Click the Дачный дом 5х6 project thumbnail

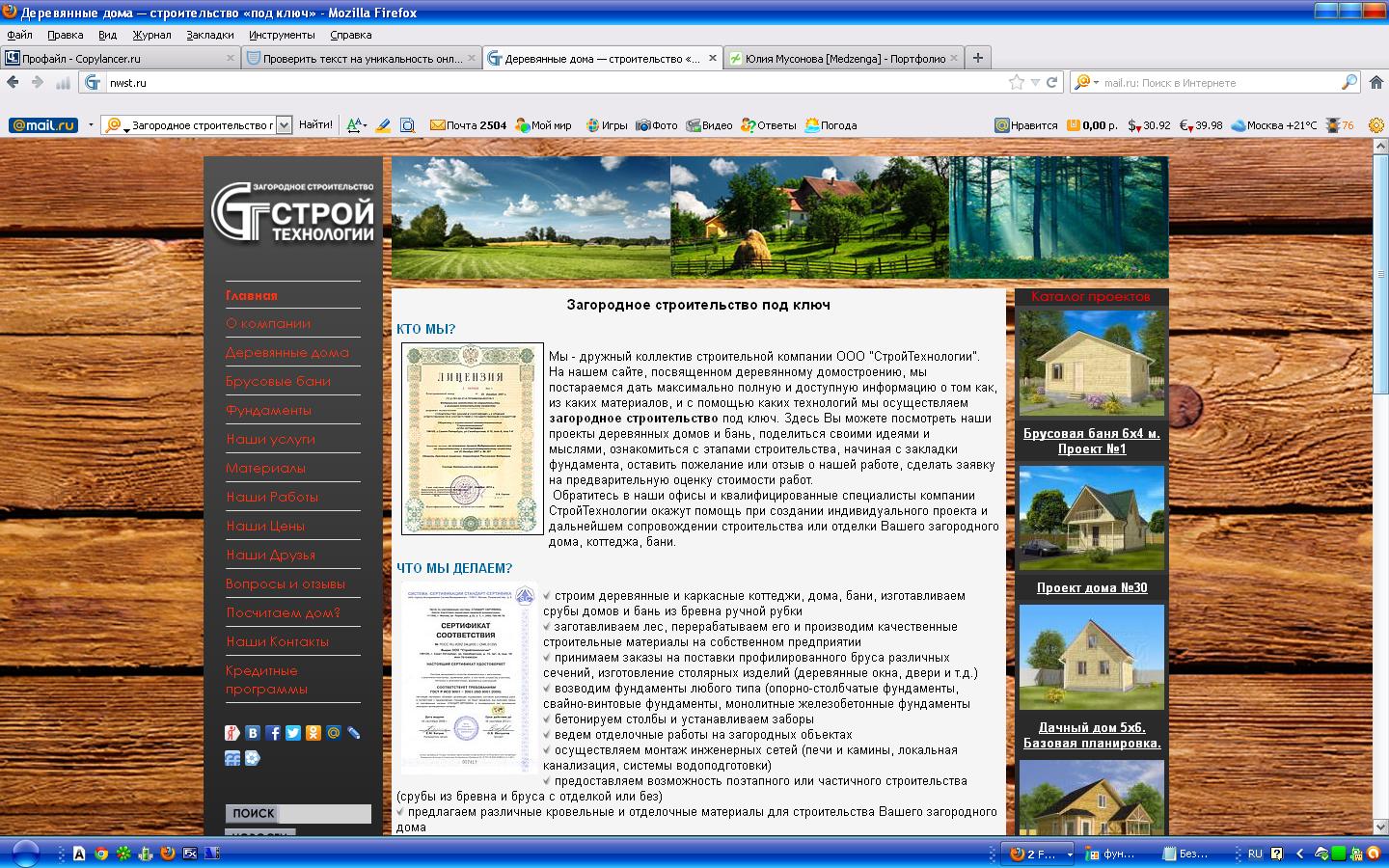1092,659
